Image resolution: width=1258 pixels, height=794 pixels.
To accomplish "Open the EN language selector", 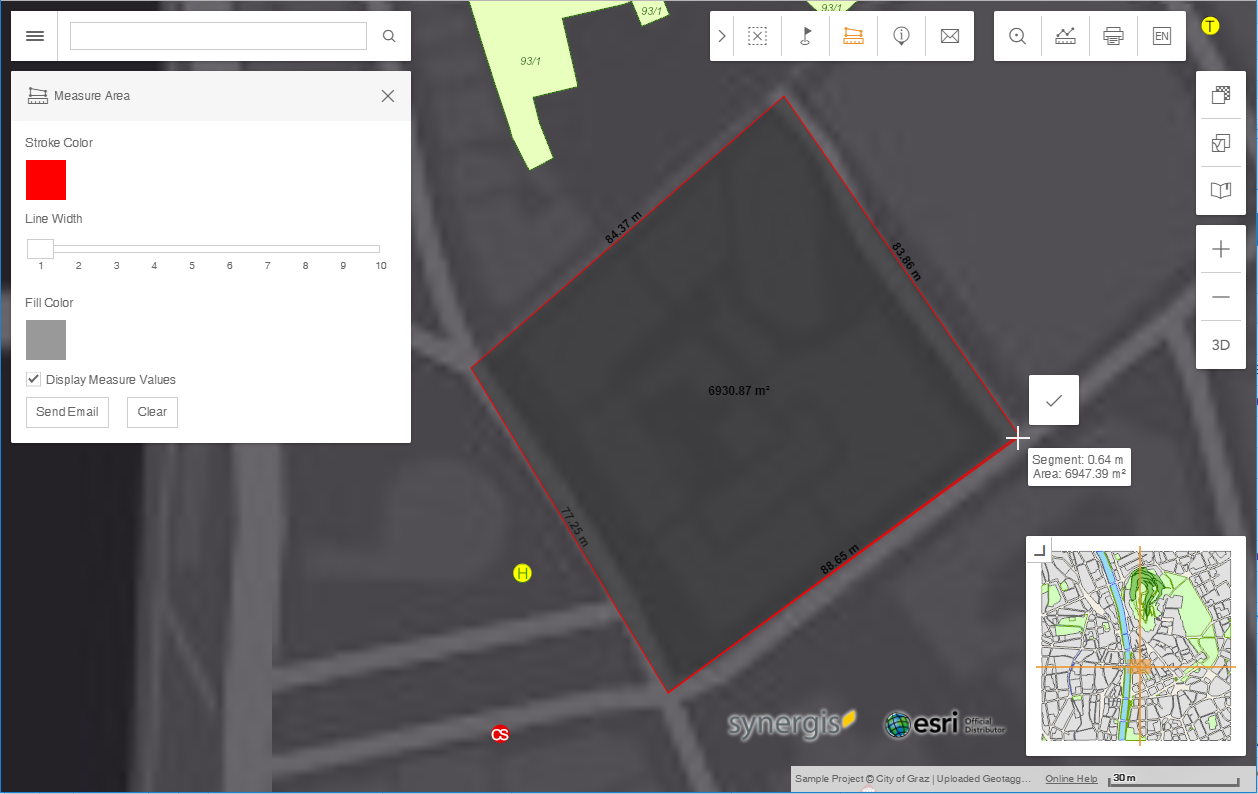I will pos(1161,35).
